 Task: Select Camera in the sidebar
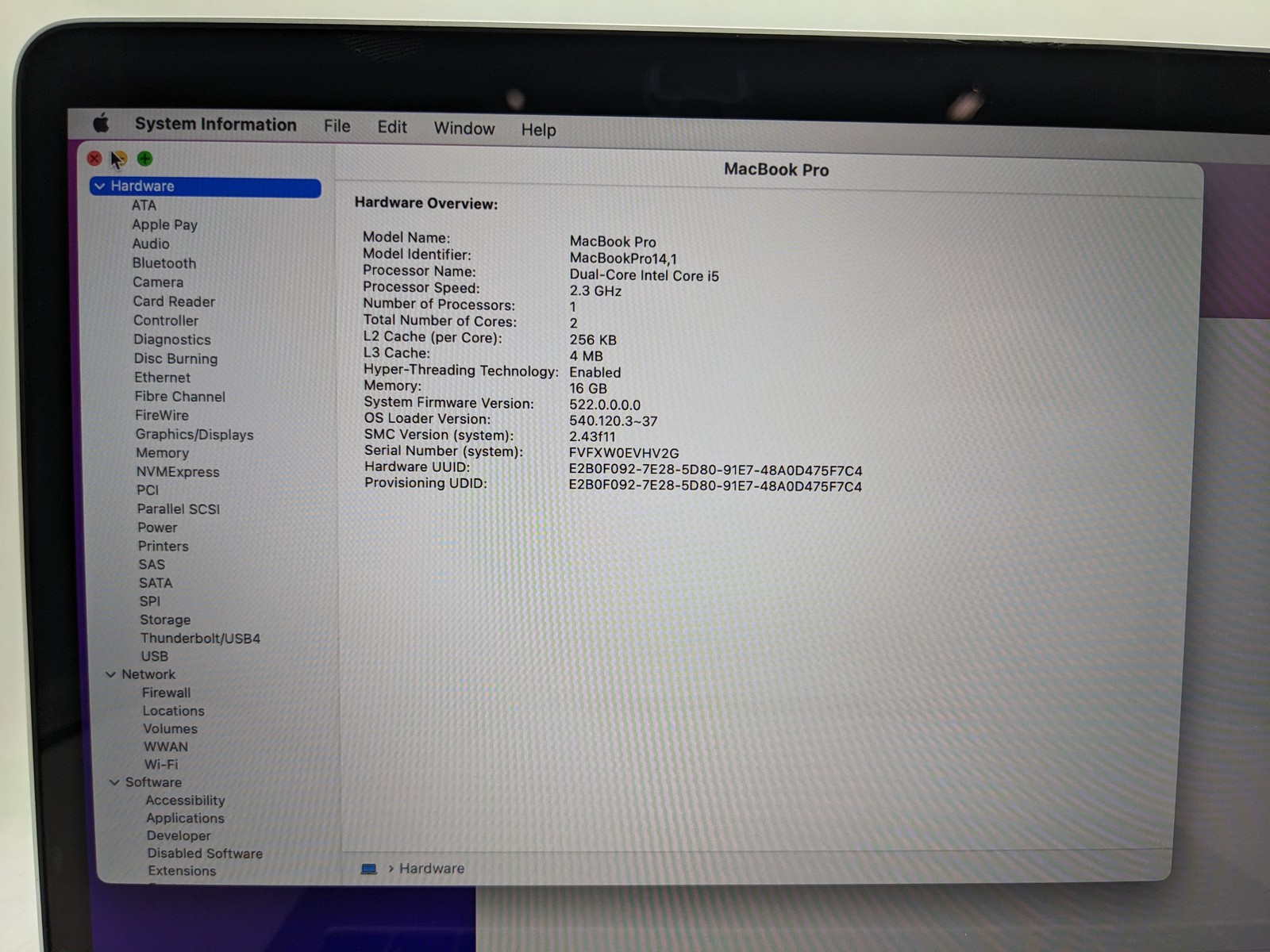point(158,282)
